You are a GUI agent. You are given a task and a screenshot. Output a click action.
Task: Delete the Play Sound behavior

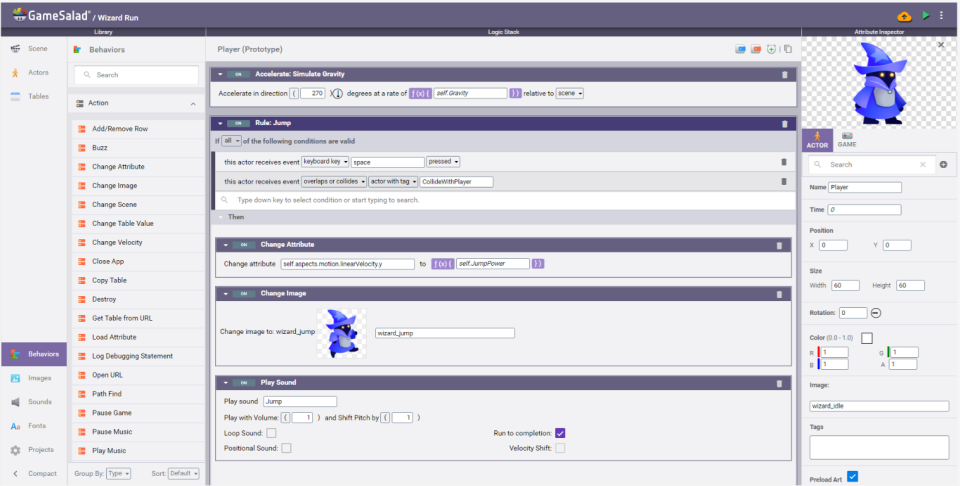click(x=779, y=384)
